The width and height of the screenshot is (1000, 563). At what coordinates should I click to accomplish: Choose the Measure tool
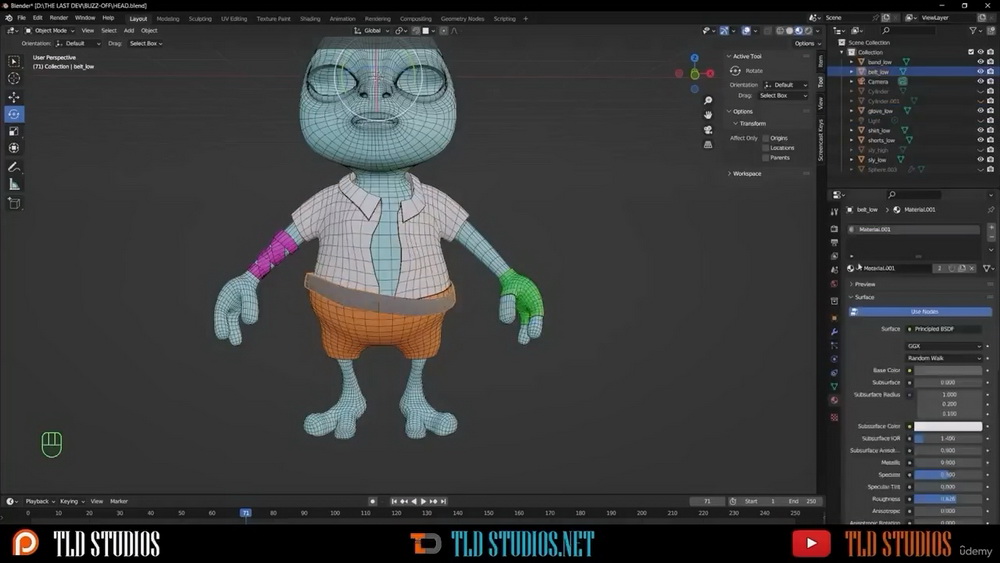click(13, 185)
